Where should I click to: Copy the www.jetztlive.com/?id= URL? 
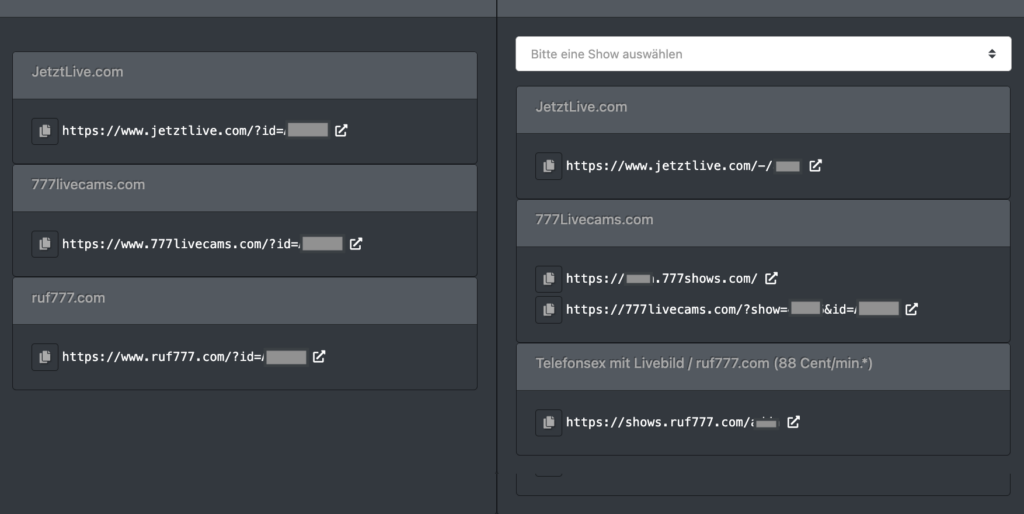point(44,131)
